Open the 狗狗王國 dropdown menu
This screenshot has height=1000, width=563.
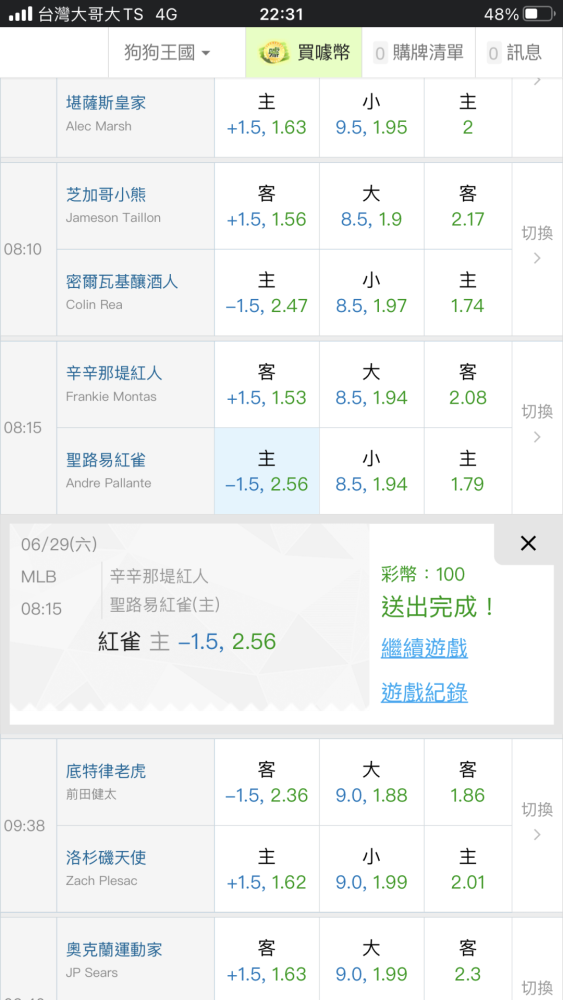pos(167,52)
